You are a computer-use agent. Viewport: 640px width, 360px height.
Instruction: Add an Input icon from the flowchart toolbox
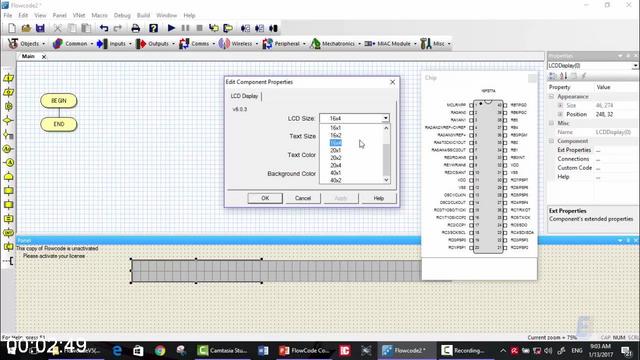click(9, 78)
